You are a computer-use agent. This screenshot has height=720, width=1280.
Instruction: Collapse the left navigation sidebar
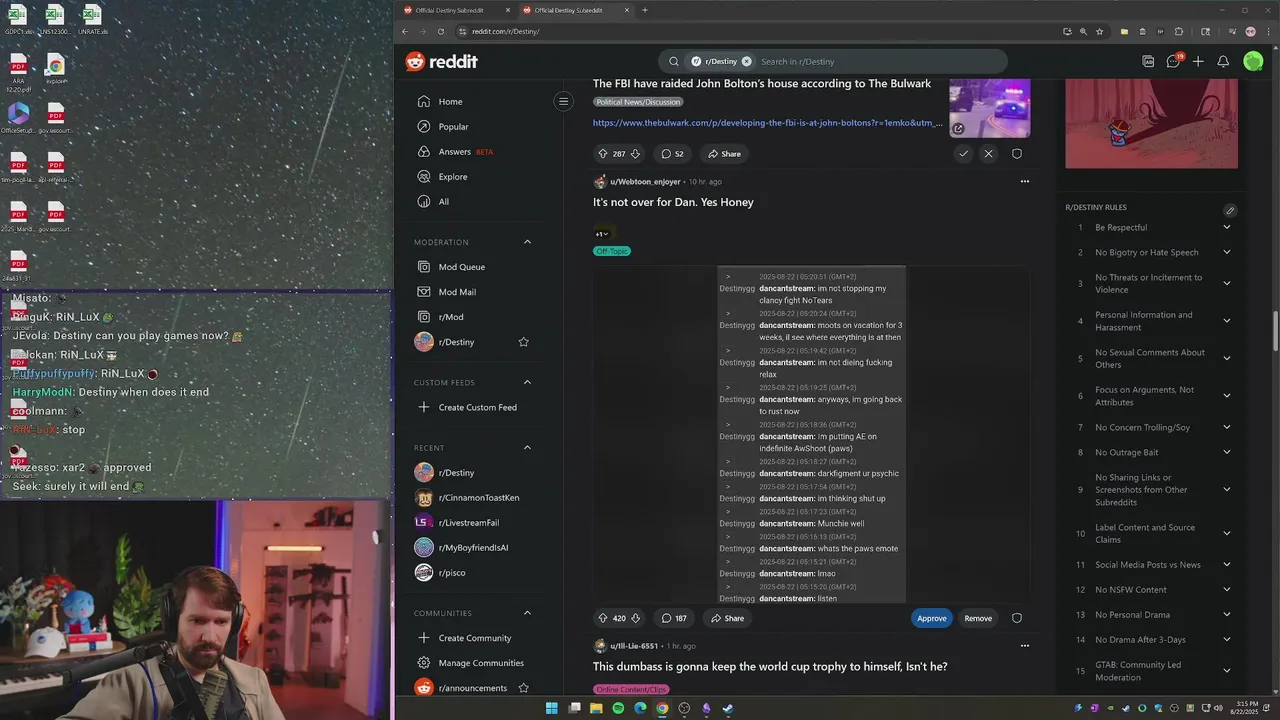[564, 101]
